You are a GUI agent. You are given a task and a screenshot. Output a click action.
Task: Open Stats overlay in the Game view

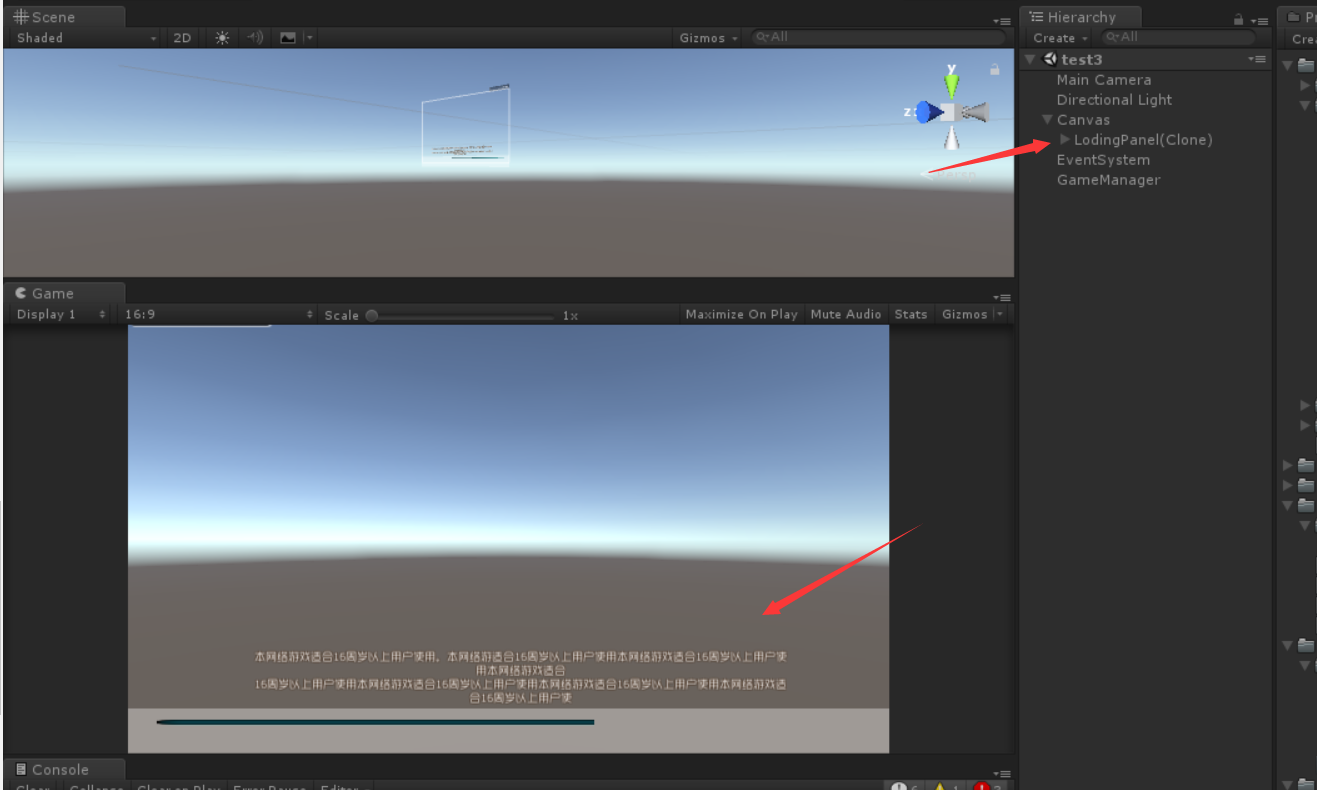click(910, 313)
